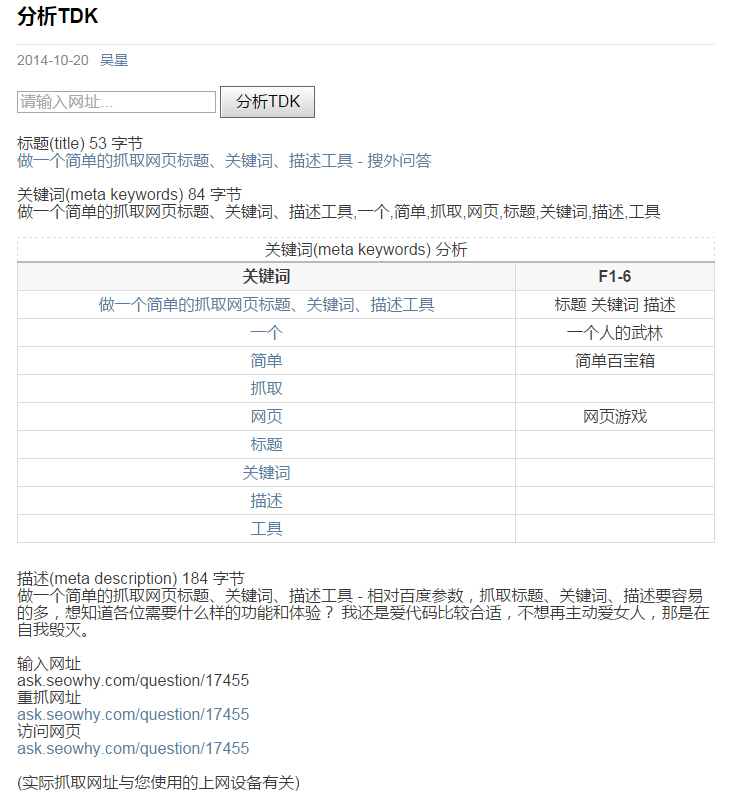
Task: Select cell 网页游戏
Action: click(x=615, y=417)
